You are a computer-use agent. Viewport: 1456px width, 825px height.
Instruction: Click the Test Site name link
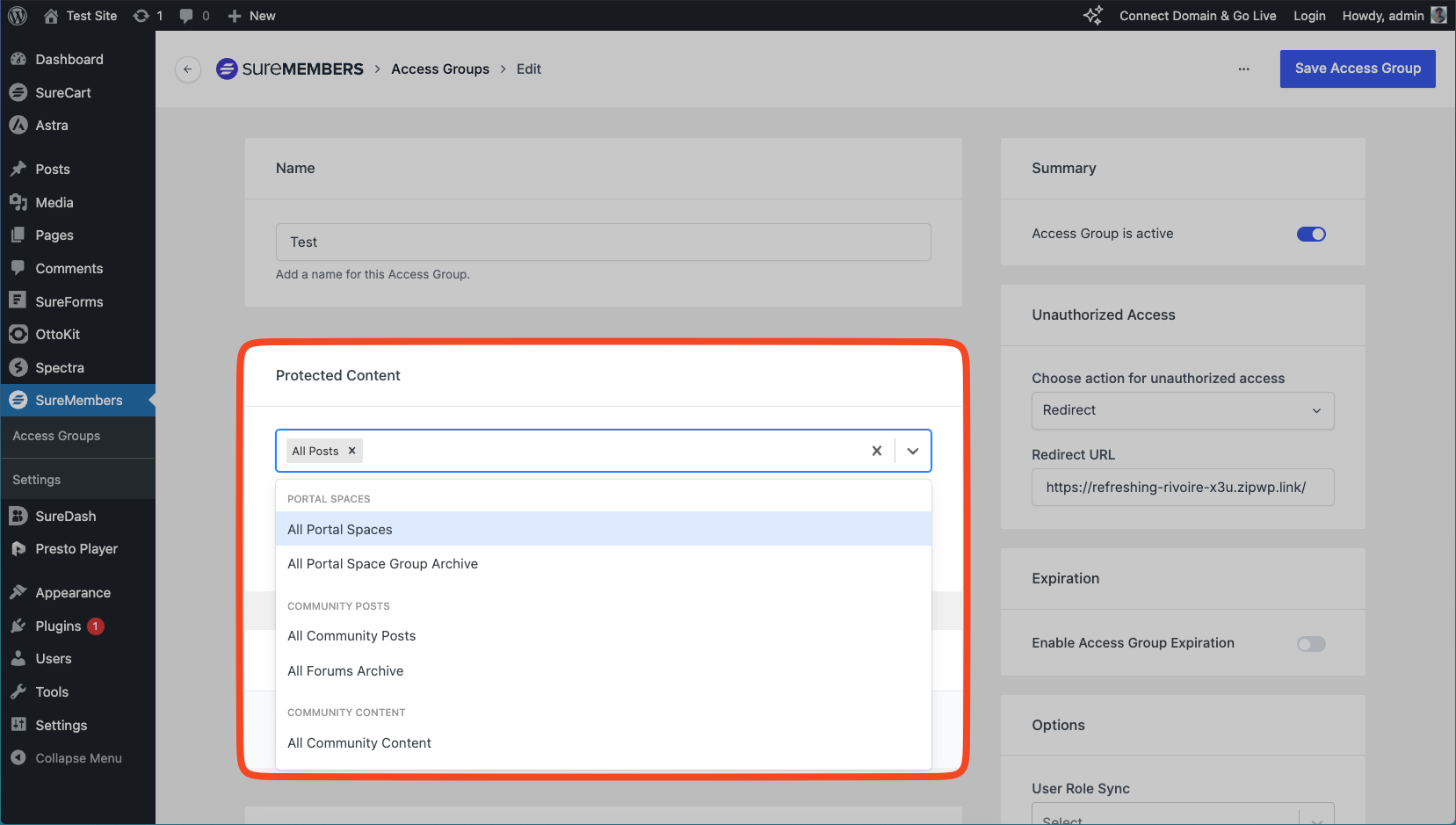coord(91,16)
